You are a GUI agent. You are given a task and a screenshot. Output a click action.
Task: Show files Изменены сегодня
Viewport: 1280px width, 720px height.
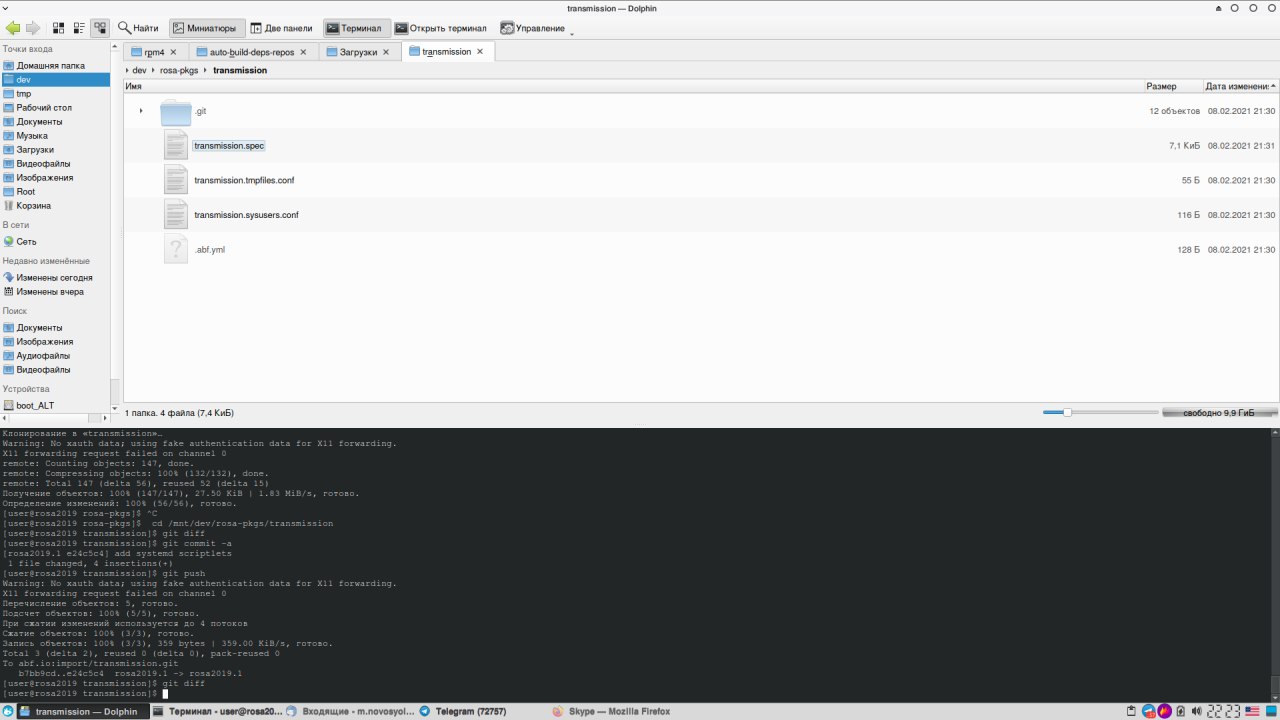pyautogui.click(x=55, y=277)
